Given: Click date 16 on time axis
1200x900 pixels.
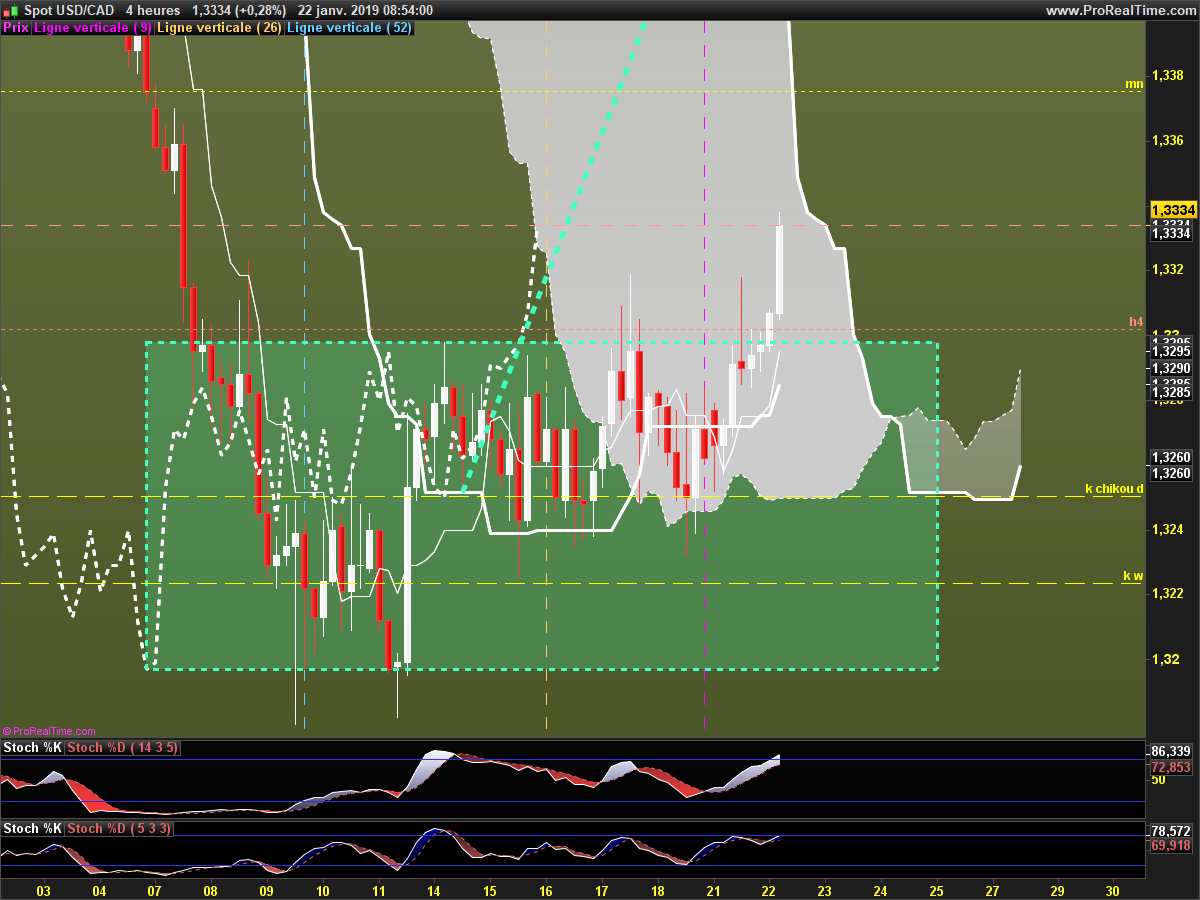Looking at the screenshot, I should pyautogui.click(x=546, y=889).
